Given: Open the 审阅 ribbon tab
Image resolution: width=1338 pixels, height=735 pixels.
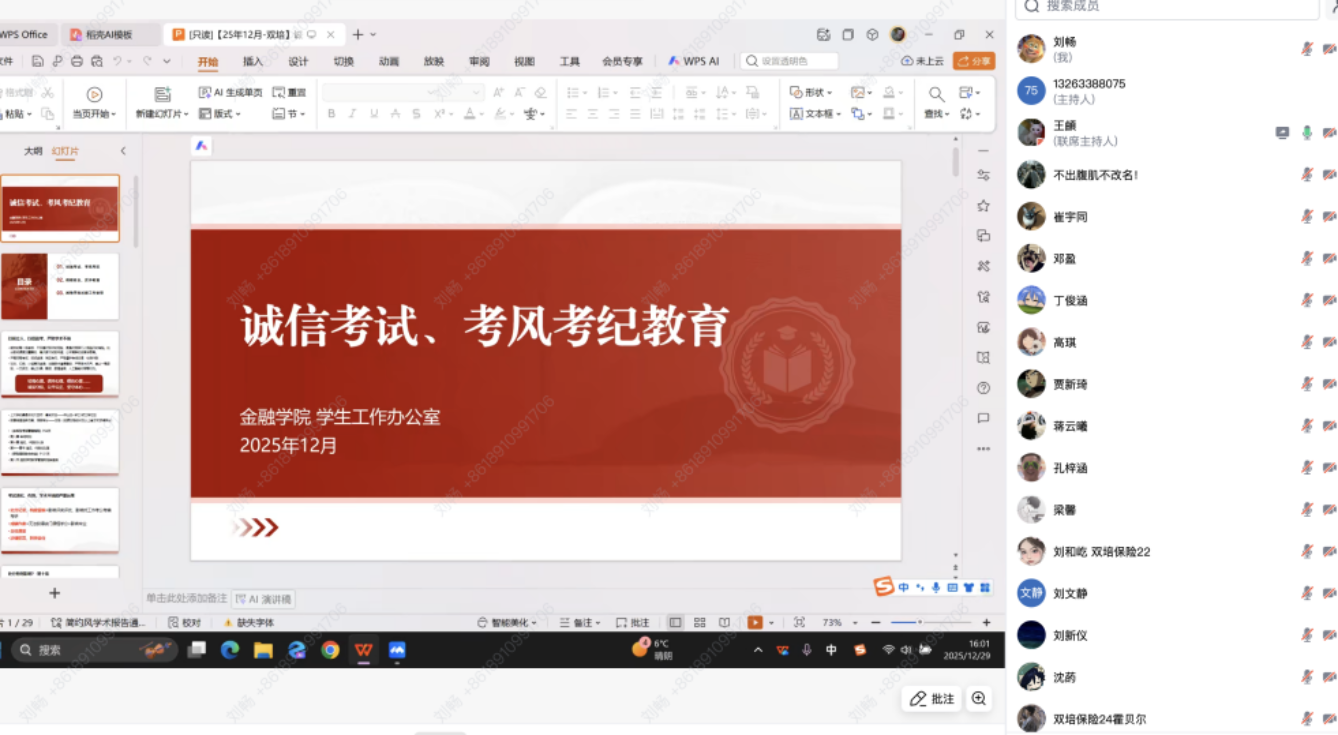Looking at the screenshot, I should 479,61.
